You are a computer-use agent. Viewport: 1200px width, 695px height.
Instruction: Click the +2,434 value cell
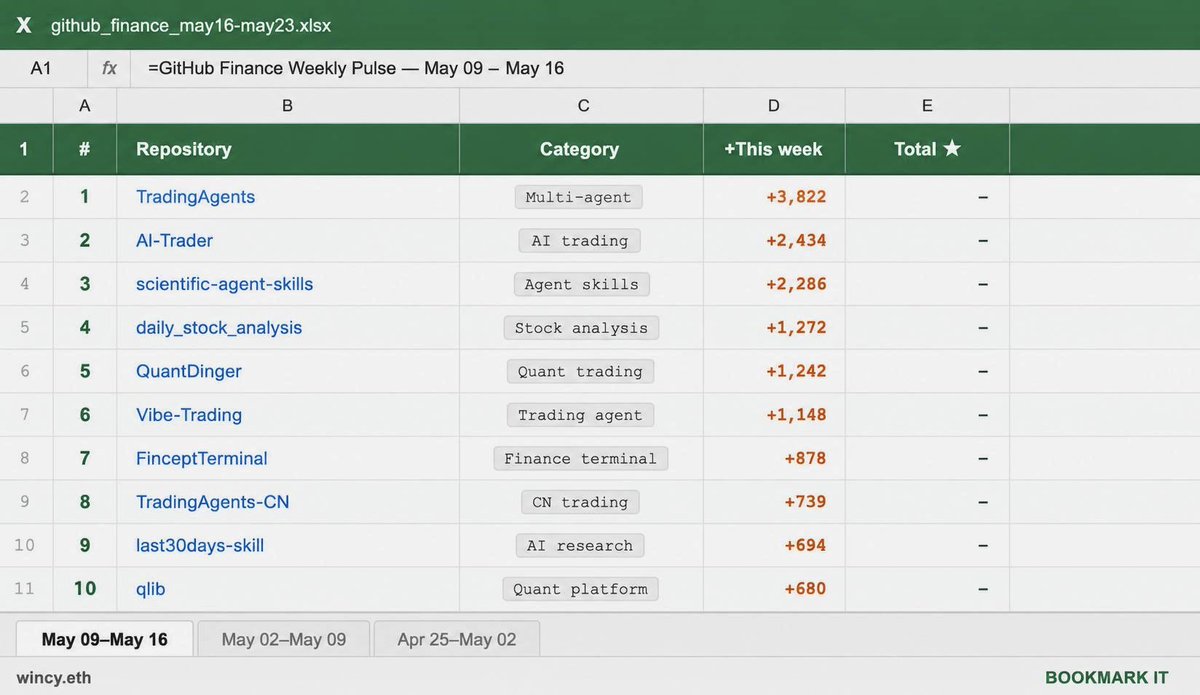coord(774,240)
